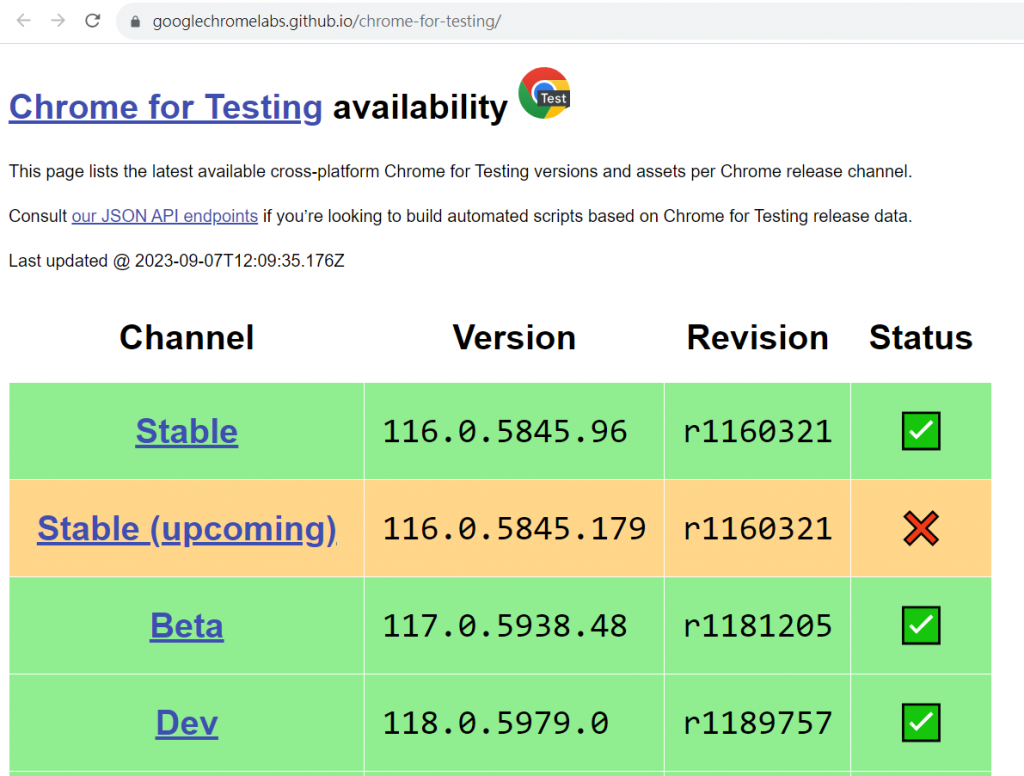Click the URL in the address bar
Viewport: 1024px width, 776px height.
coord(326,21)
